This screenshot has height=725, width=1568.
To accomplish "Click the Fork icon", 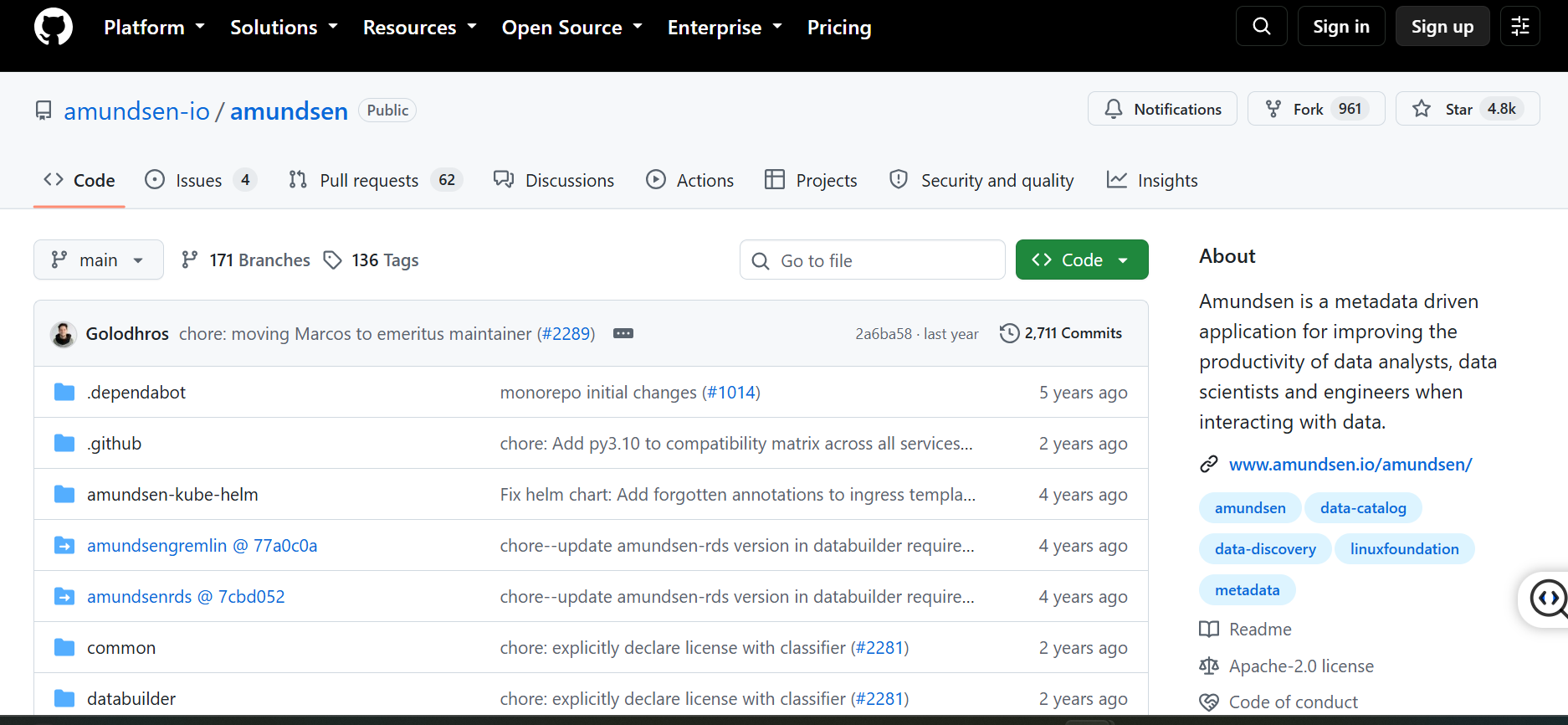I will (x=1273, y=109).
